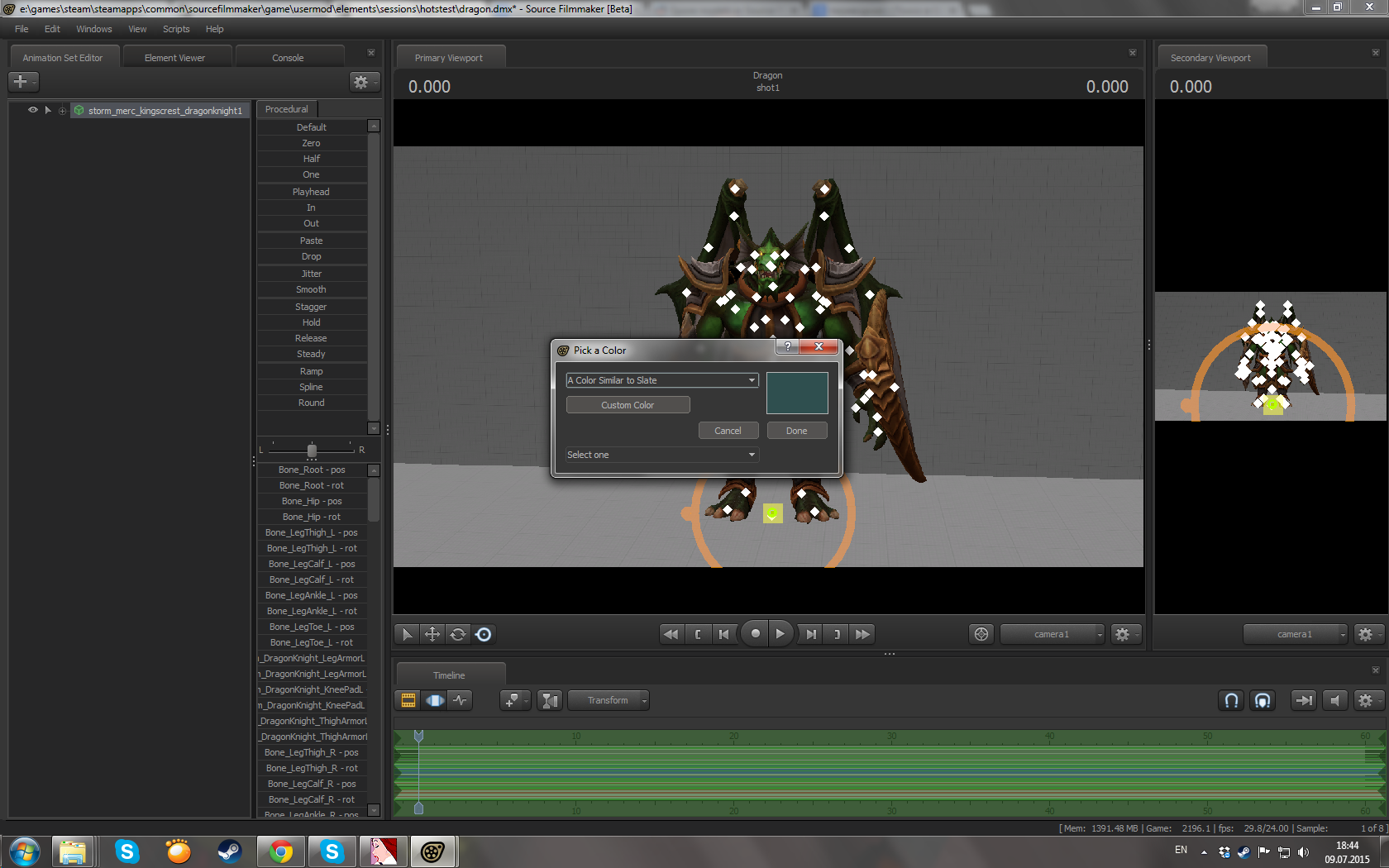Viewport: 1389px width, 868px height.
Task: Select the arrow selection manipulator tool
Action: pos(406,634)
